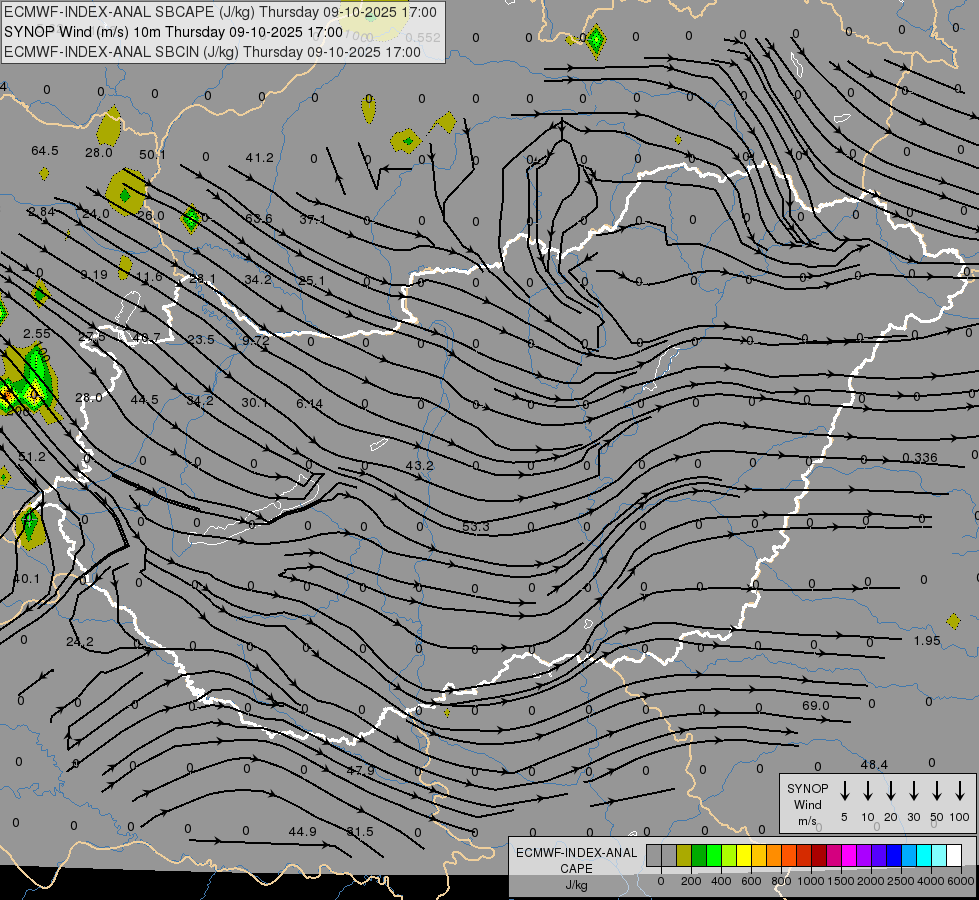Click the 50.1 value on the map

tap(152, 154)
